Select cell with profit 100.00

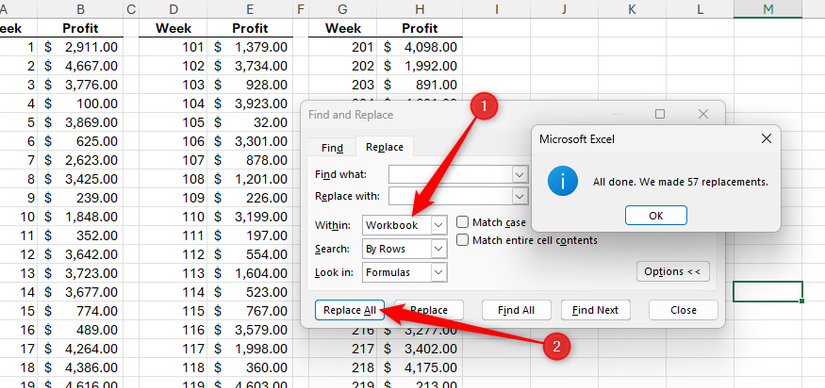point(81,104)
